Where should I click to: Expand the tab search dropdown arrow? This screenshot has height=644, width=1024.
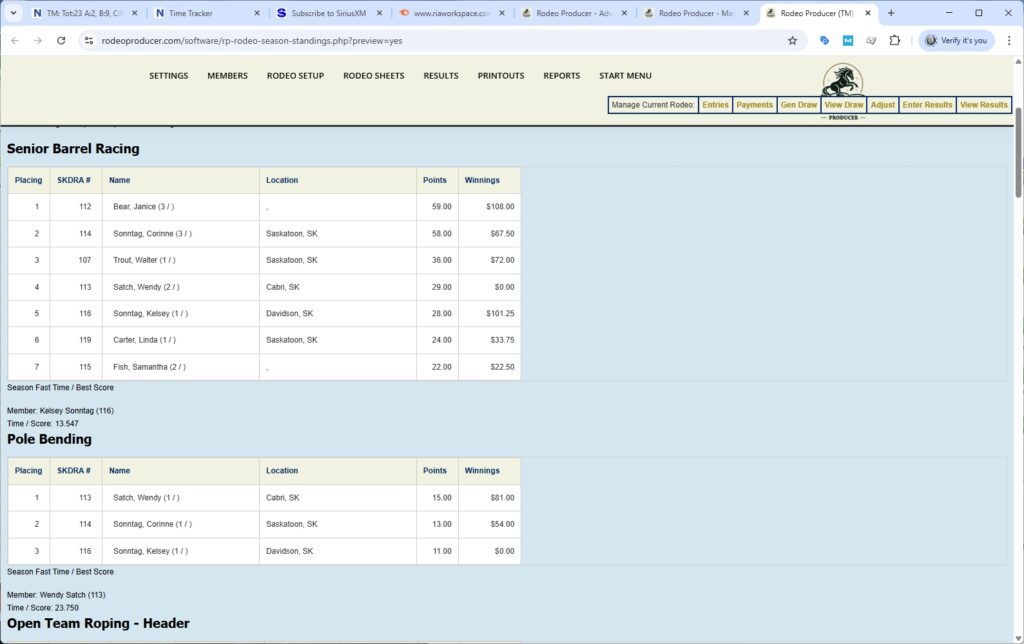pyautogui.click(x=12, y=13)
